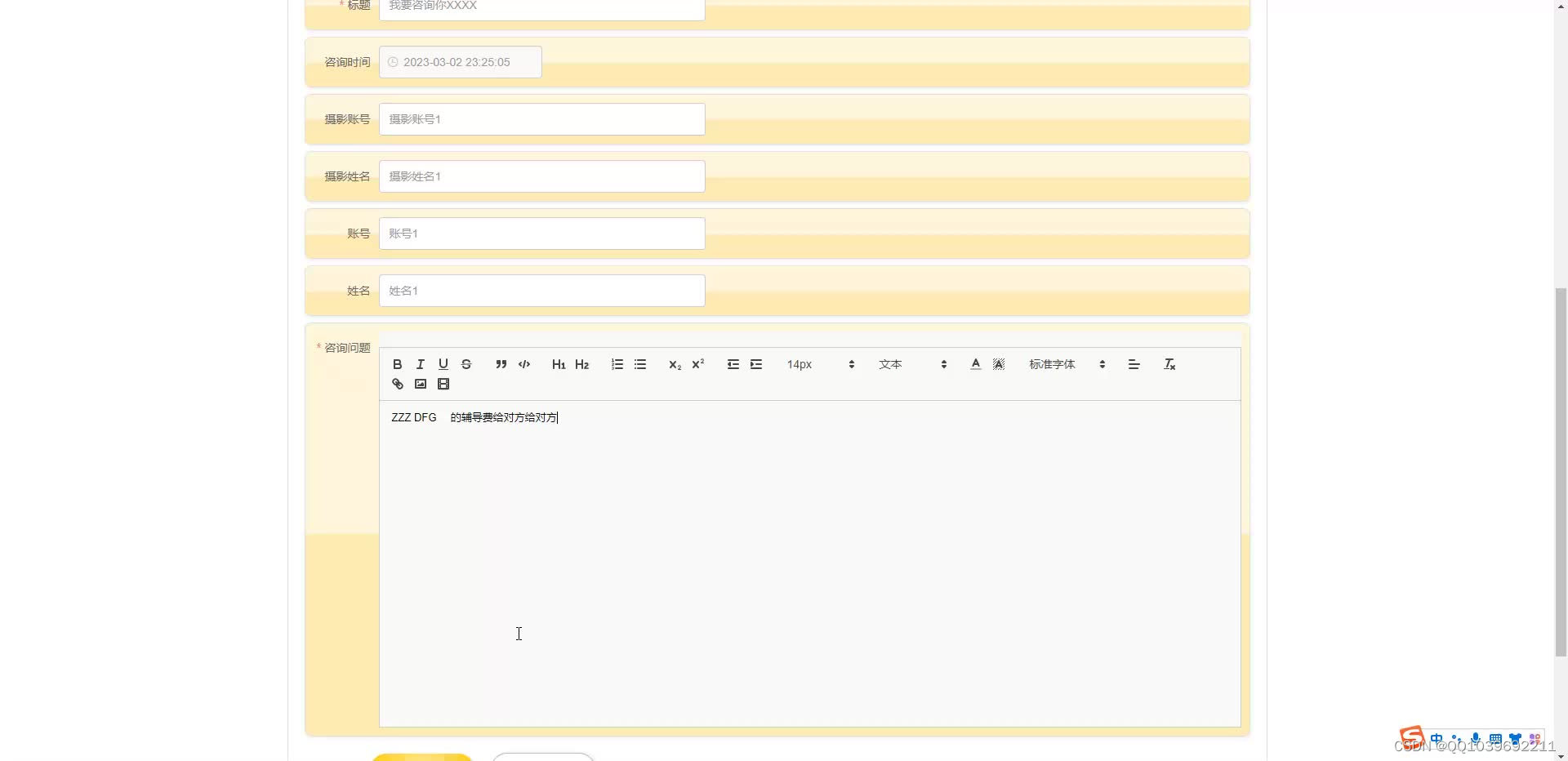Increase the indent
Viewport: 1568px width, 761px height.
coord(756,364)
